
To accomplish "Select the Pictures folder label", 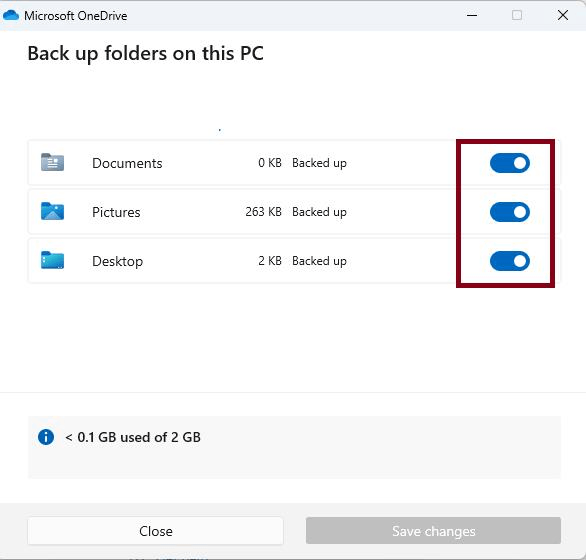I will [x=116, y=212].
